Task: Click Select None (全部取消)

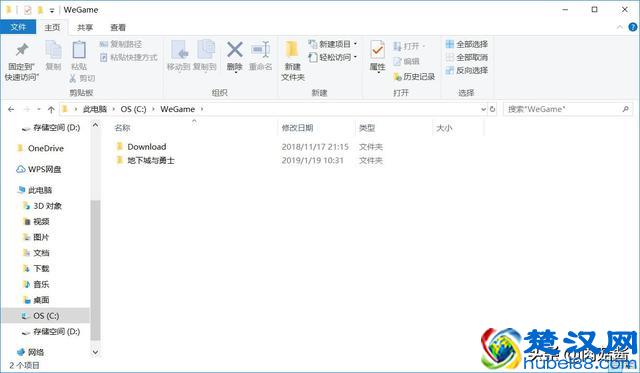Action: 467,57
